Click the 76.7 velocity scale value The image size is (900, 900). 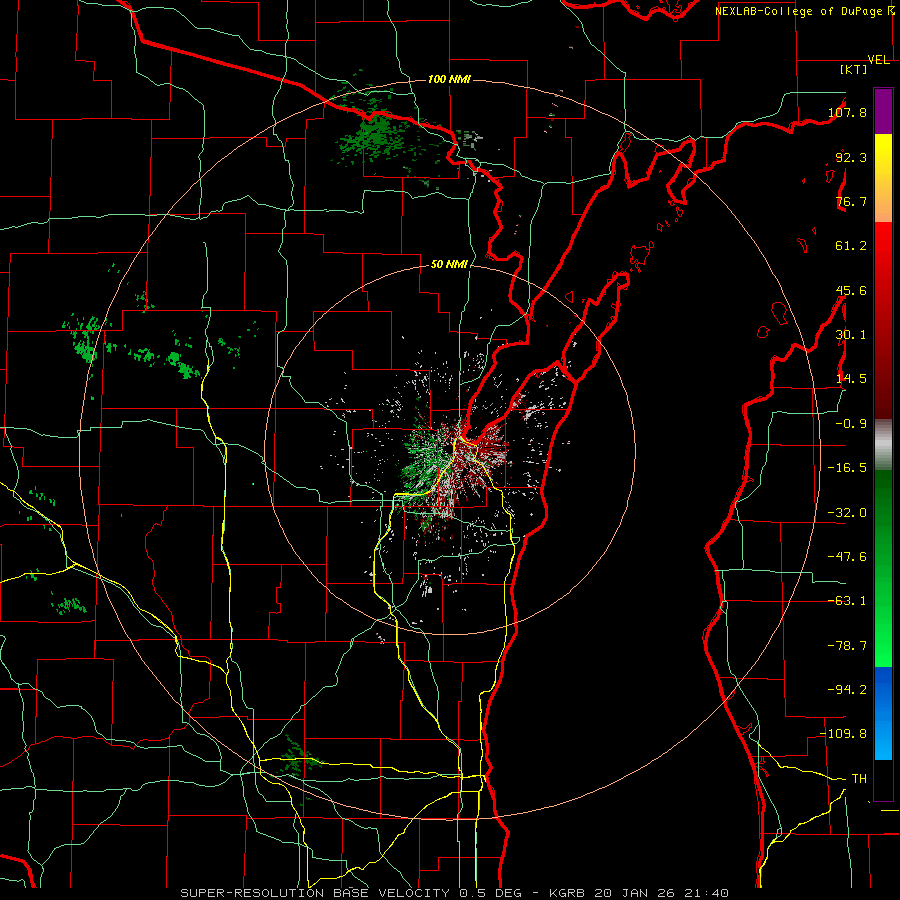point(851,201)
